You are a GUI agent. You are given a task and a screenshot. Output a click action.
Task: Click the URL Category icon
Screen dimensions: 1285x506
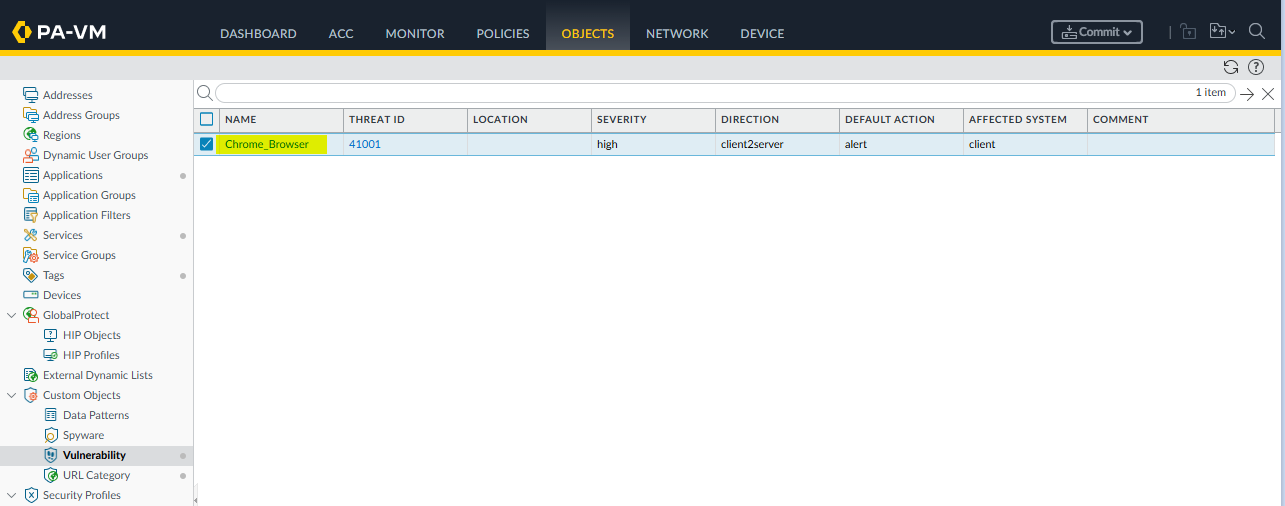51,475
